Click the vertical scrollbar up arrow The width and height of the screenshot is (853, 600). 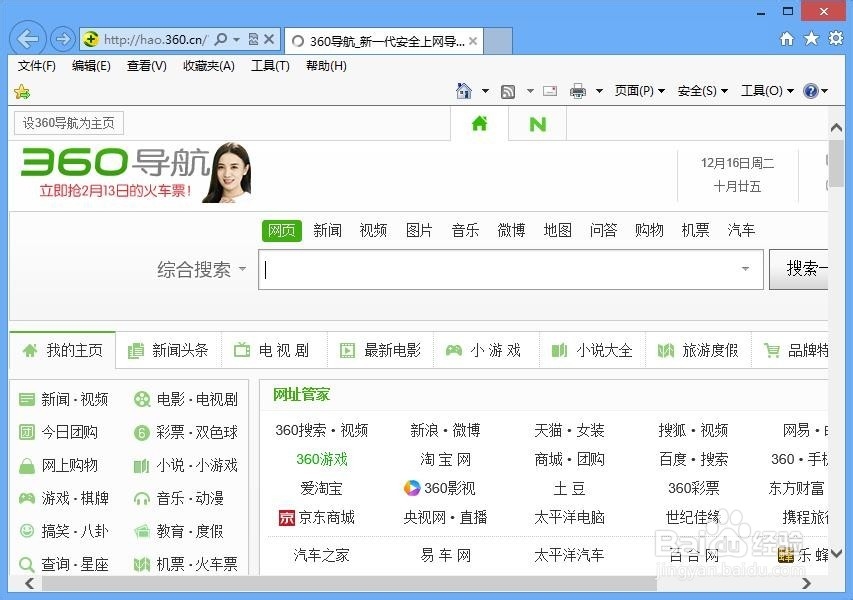pyautogui.click(x=836, y=128)
